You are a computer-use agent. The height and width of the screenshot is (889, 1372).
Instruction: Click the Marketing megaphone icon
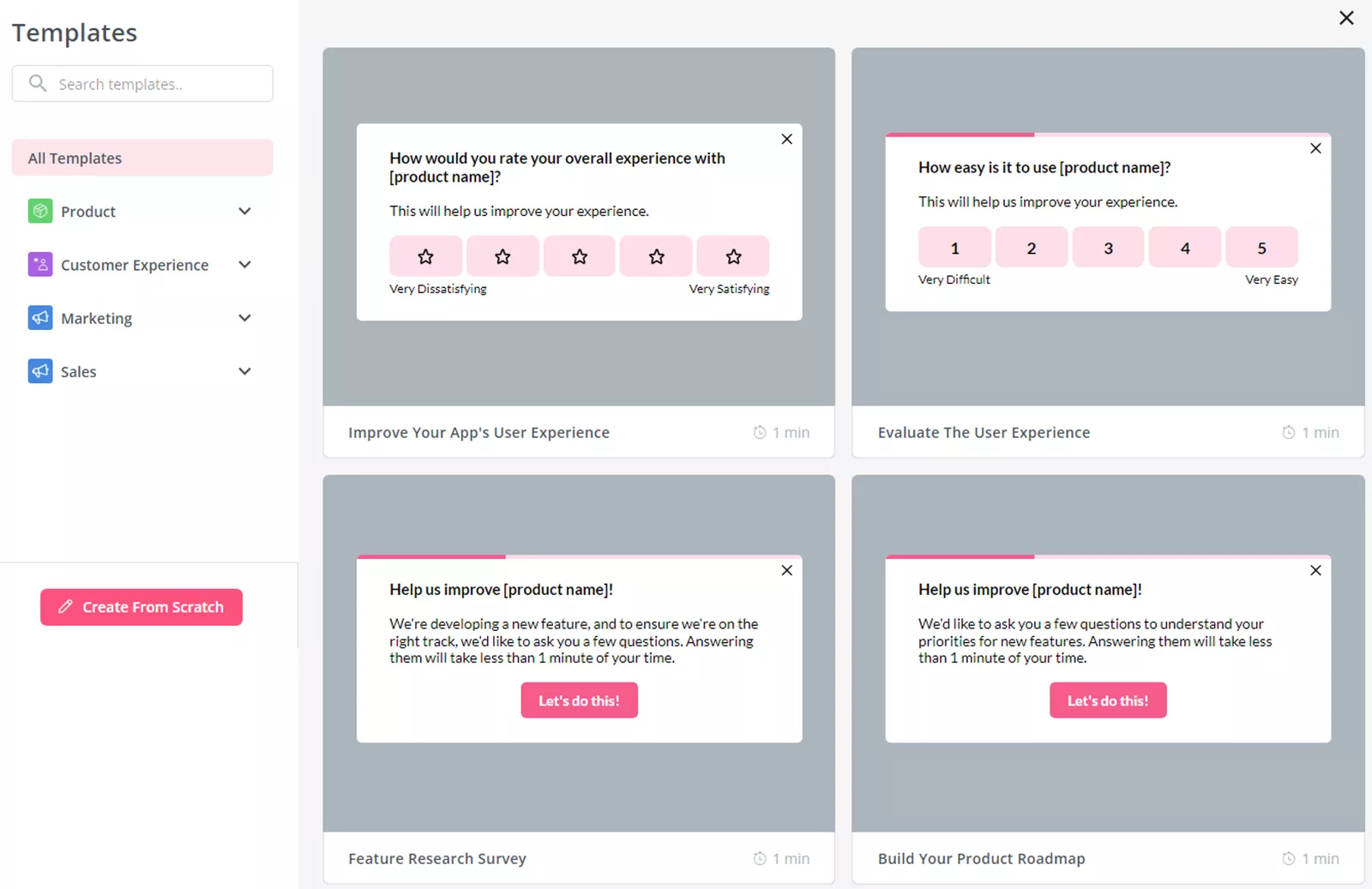tap(39, 317)
